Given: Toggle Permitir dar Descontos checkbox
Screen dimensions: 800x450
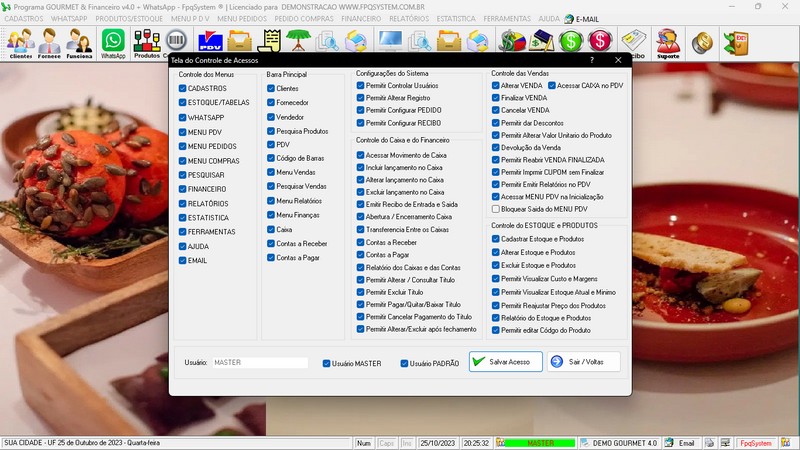Looking at the screenshot, I should (x=495, y=123).
